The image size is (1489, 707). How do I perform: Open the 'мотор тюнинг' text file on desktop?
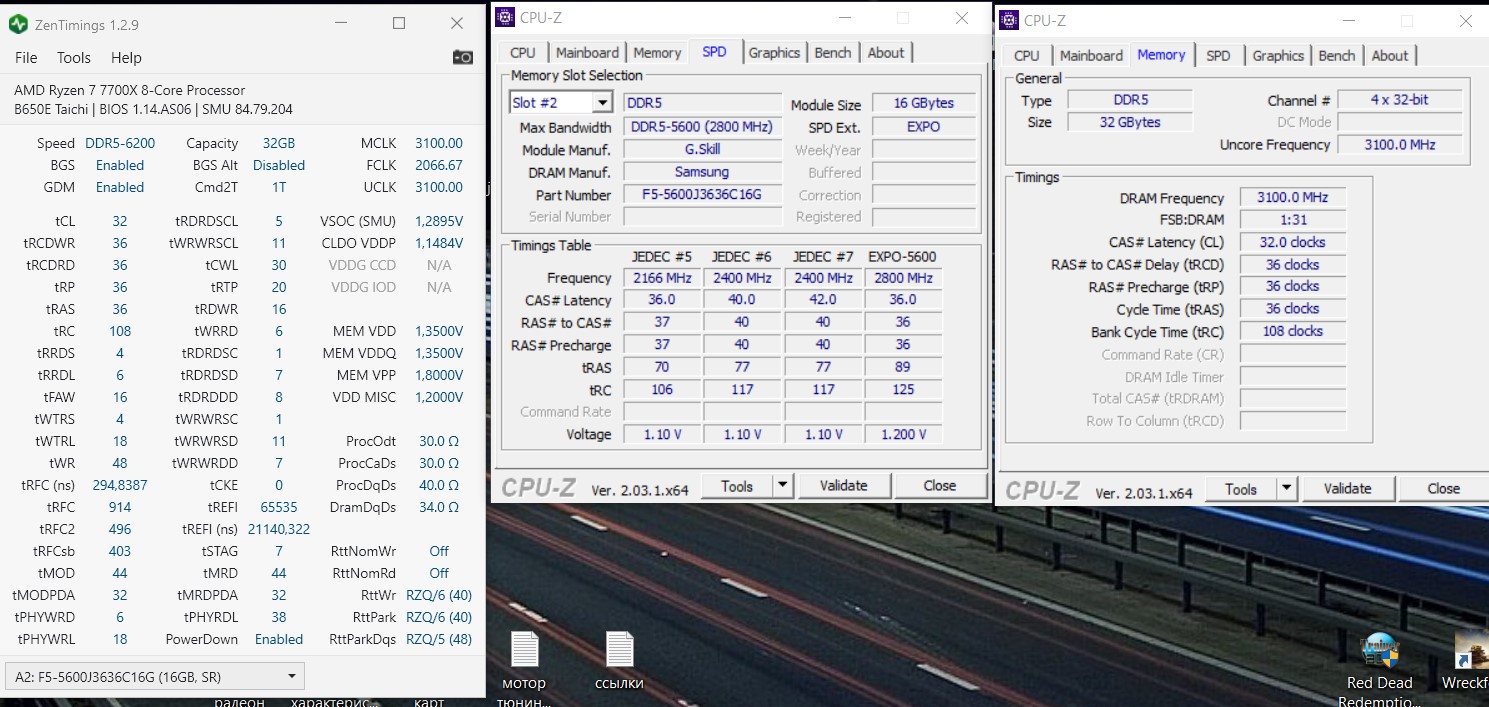(524, 651)
